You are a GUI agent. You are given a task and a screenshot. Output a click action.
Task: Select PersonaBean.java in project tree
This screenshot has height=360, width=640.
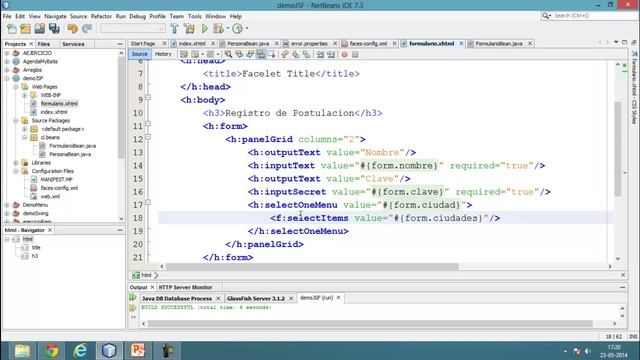[x=70, y=154]
